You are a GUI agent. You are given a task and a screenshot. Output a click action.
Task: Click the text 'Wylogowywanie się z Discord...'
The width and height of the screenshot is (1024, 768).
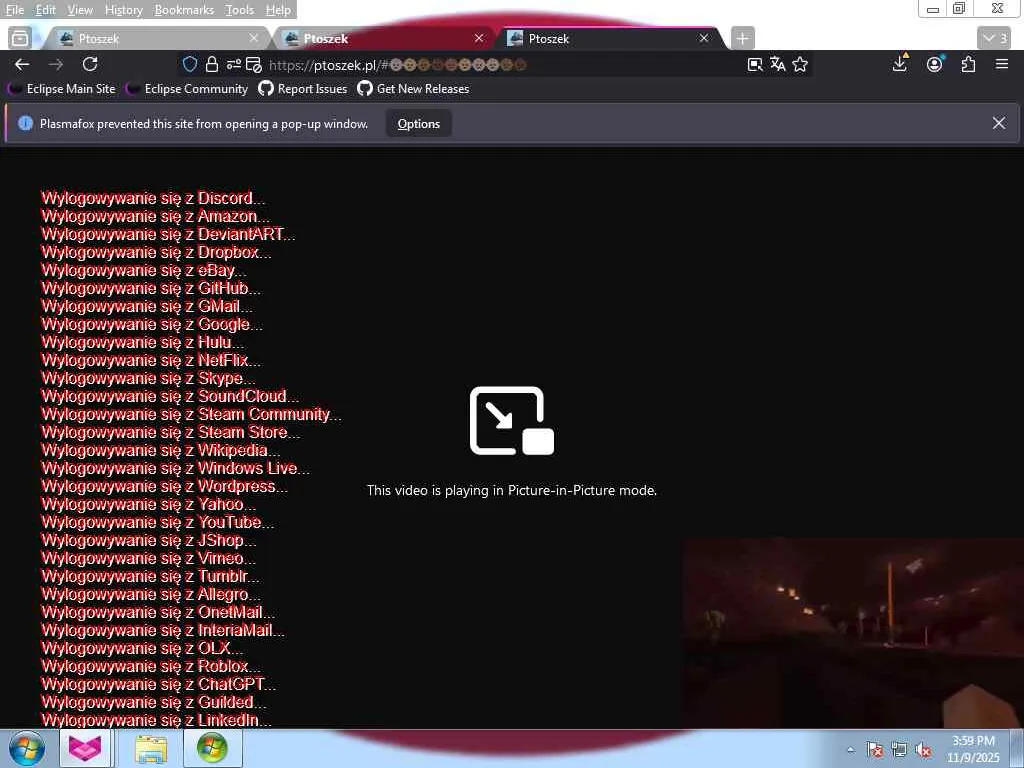pos(153,198)
